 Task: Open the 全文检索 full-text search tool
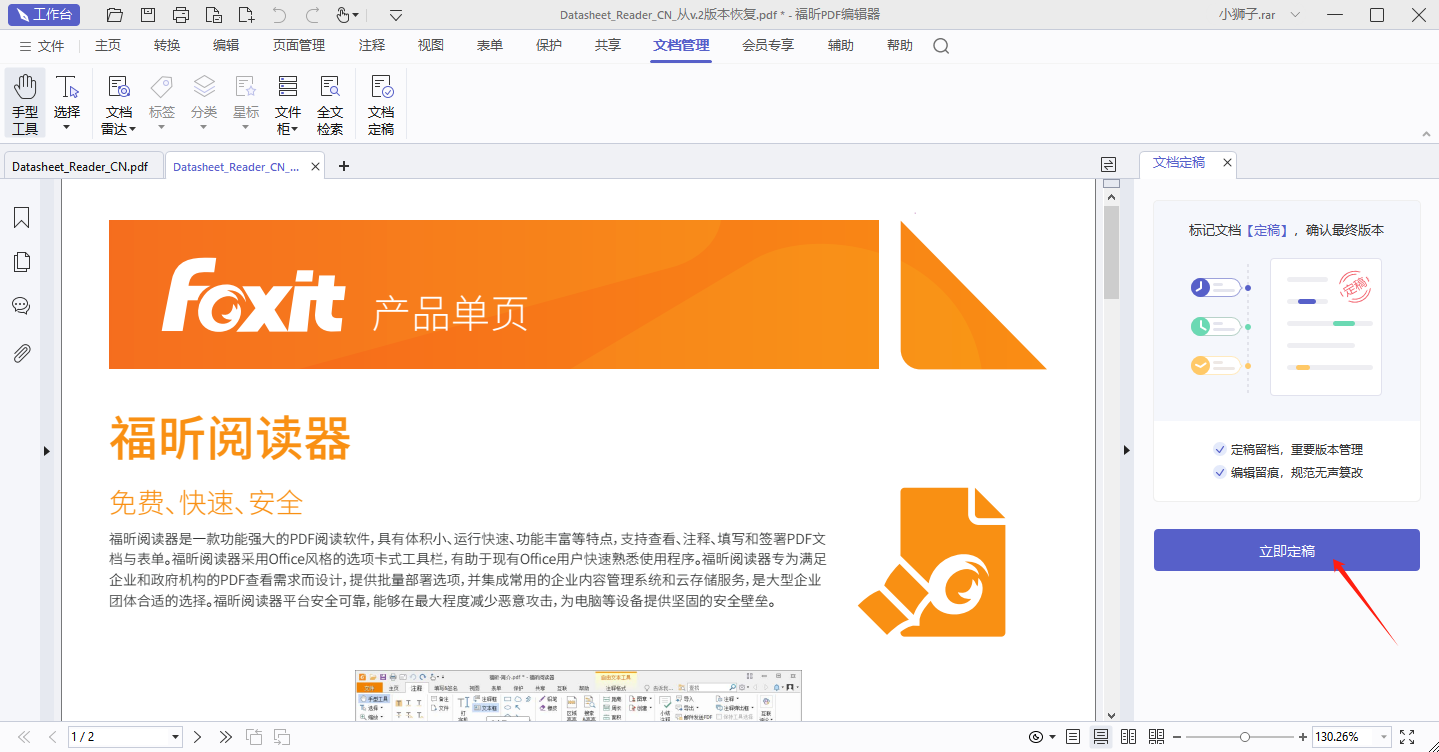[x=330, y=103]
